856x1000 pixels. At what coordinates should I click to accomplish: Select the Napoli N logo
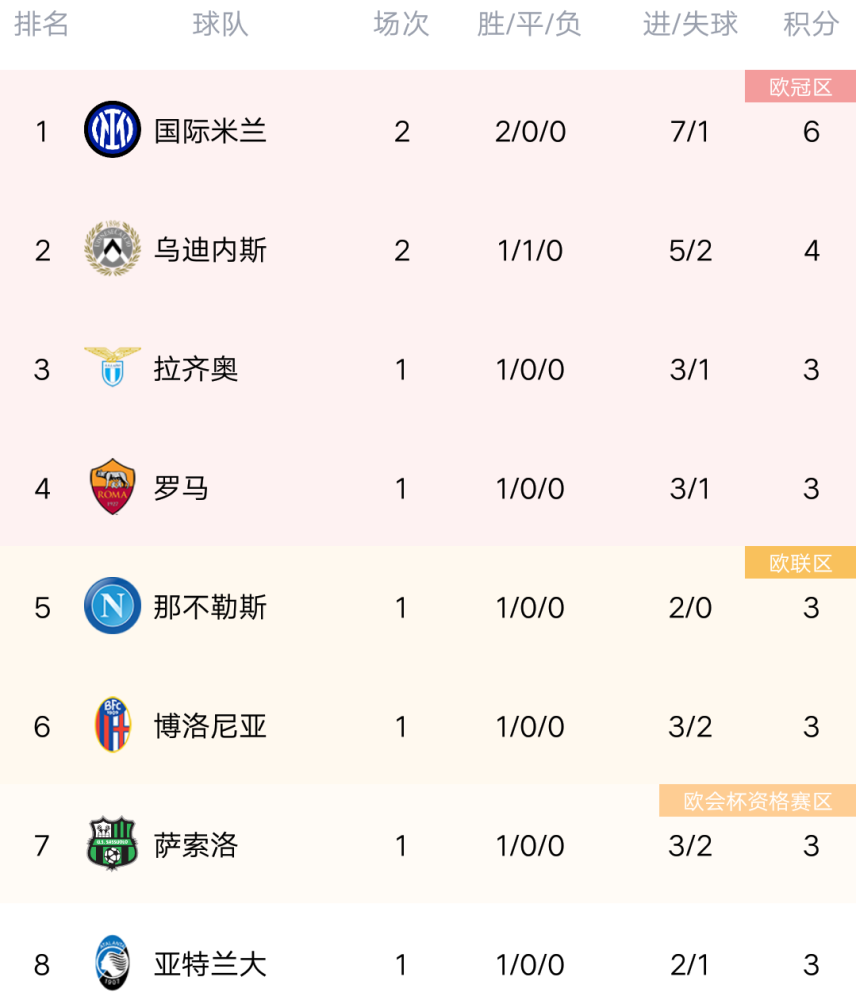pos(112,605)
